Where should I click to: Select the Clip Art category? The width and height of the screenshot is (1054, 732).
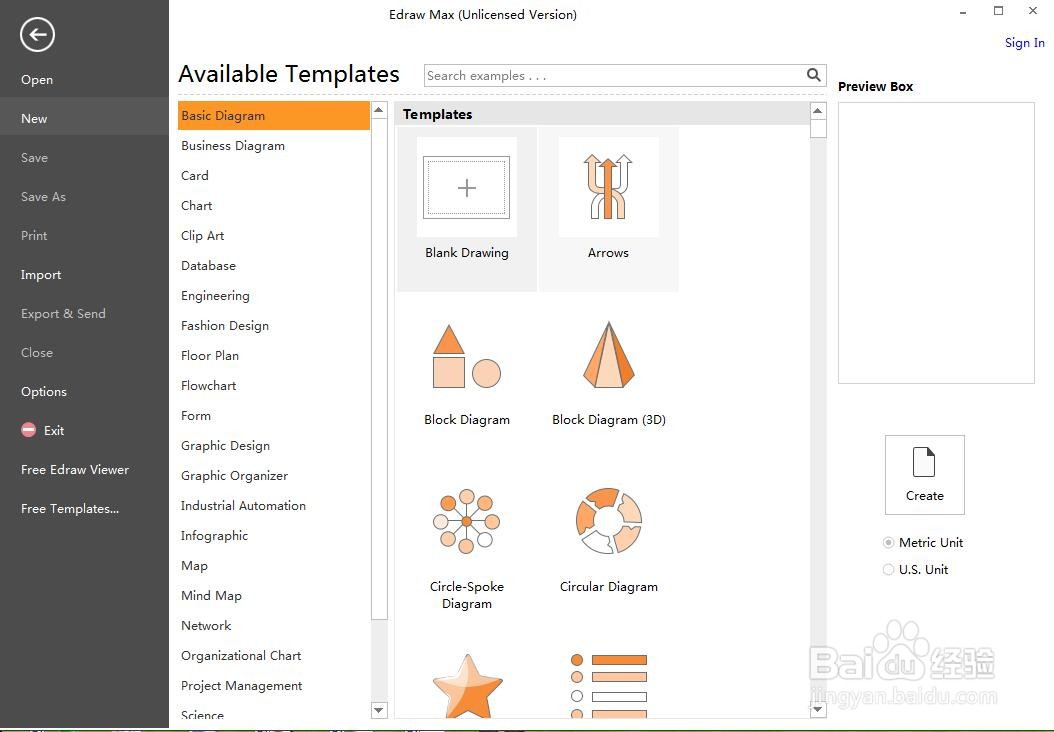[202, 235]
